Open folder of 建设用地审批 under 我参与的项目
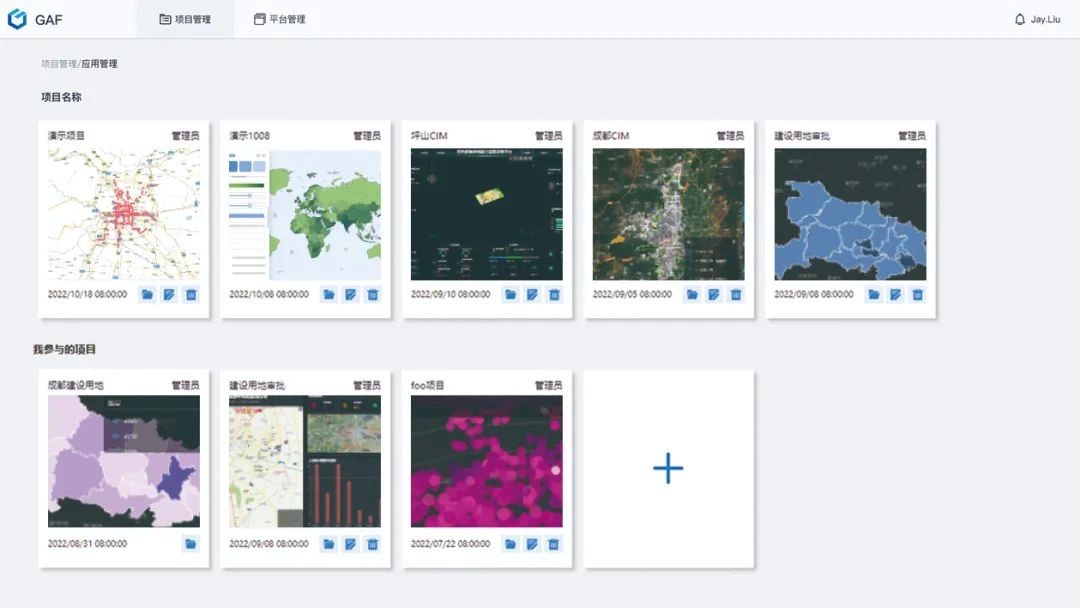1080x608 pixels. click(x=329, y=544)
